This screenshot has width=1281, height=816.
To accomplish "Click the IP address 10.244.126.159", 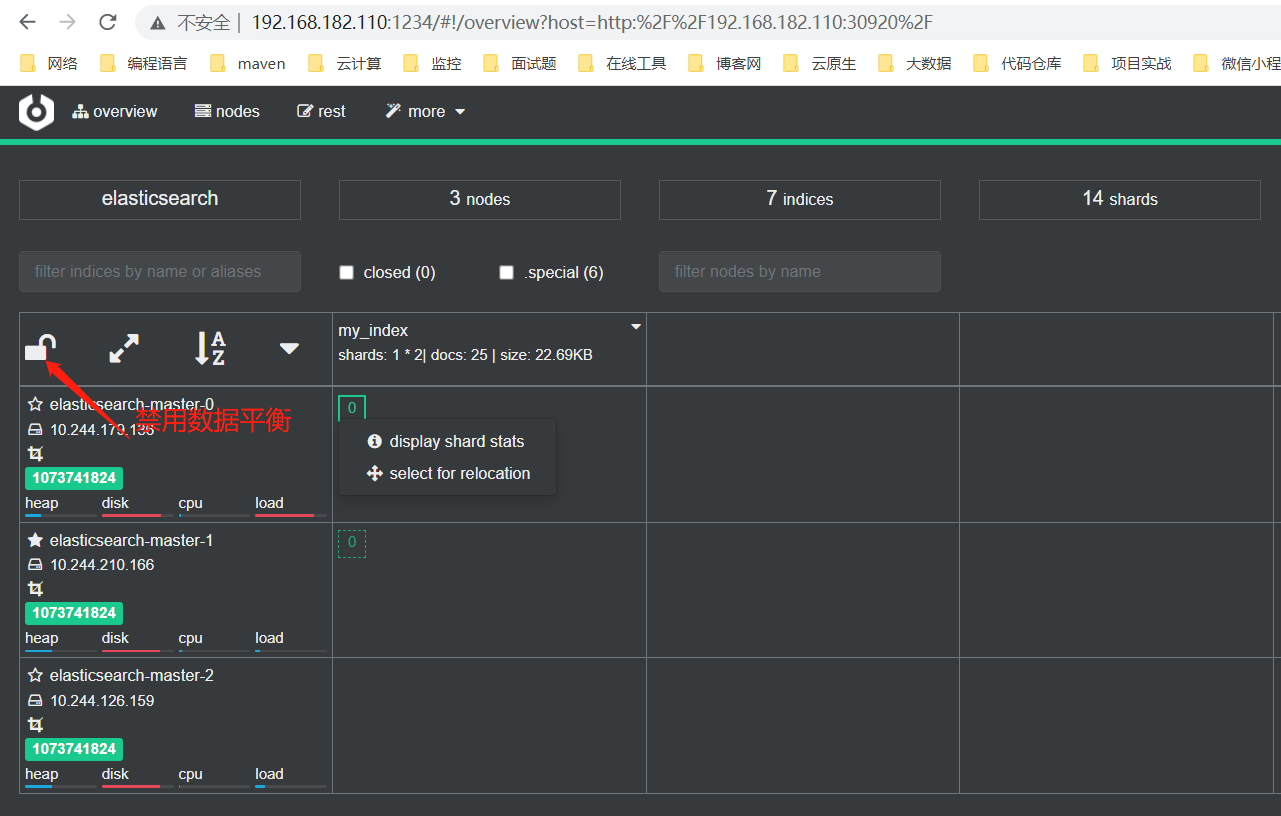I will (102, 701).
